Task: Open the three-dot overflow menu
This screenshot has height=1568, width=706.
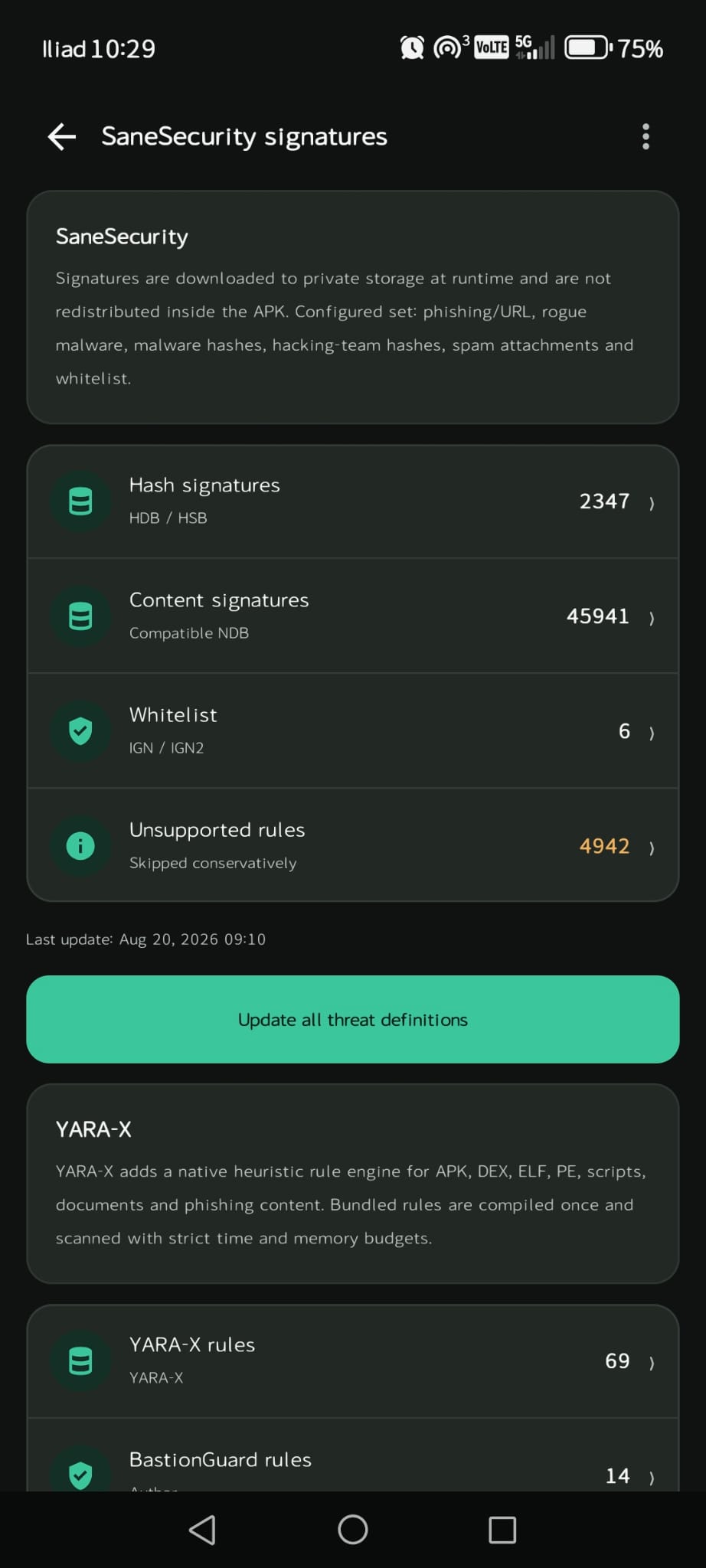Action: (x=646, y=137)
